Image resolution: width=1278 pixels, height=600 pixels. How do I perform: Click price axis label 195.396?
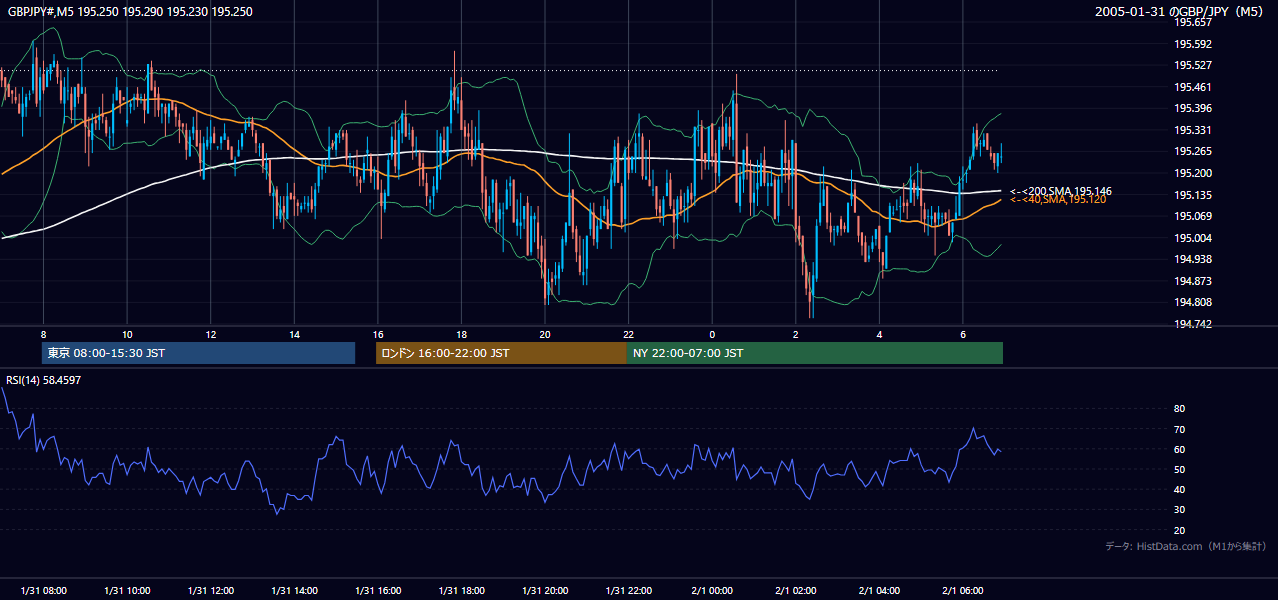(1192, 108)
